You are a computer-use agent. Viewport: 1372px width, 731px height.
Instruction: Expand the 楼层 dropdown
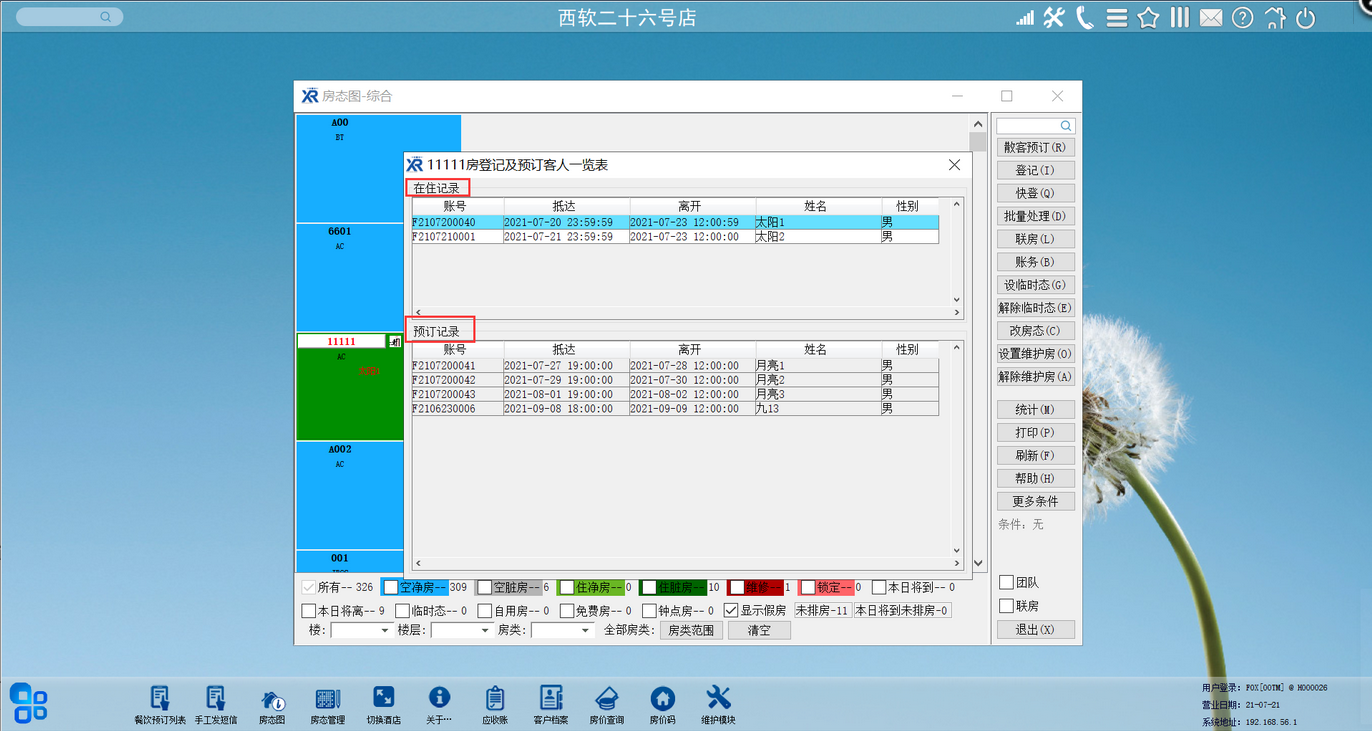coord(486,631)
